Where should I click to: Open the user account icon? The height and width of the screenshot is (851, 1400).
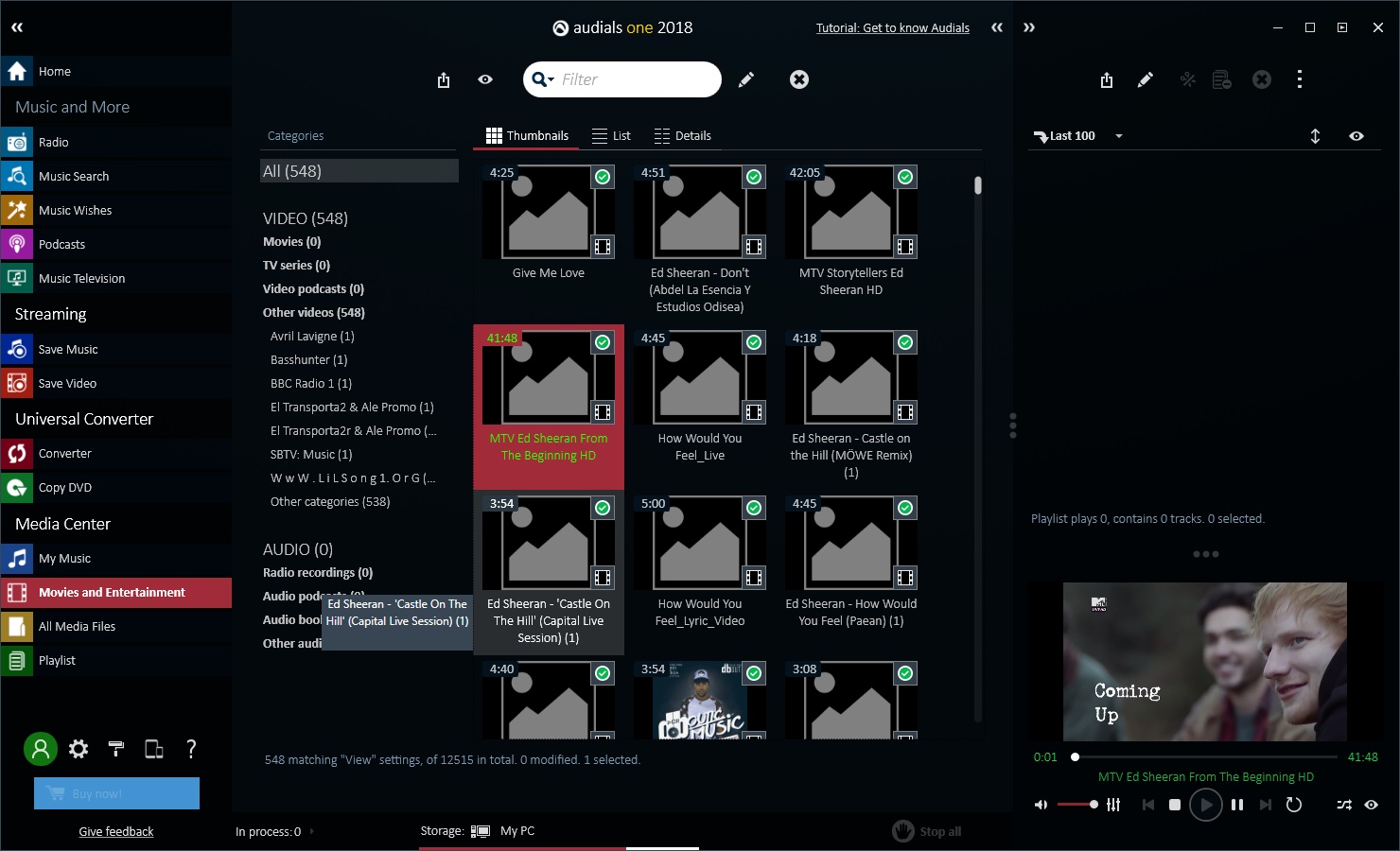(x=40, y=749)
